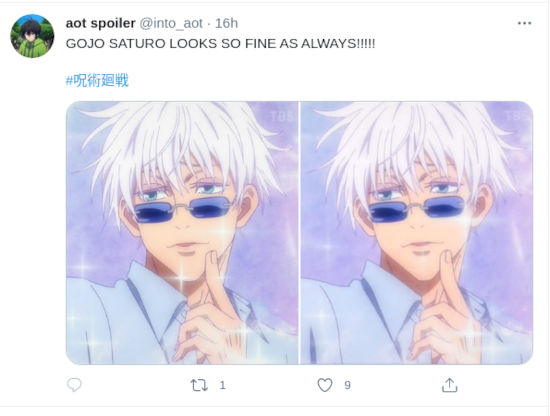Click the tweet text about Gojo Saturo

click(x=220, y=43)
